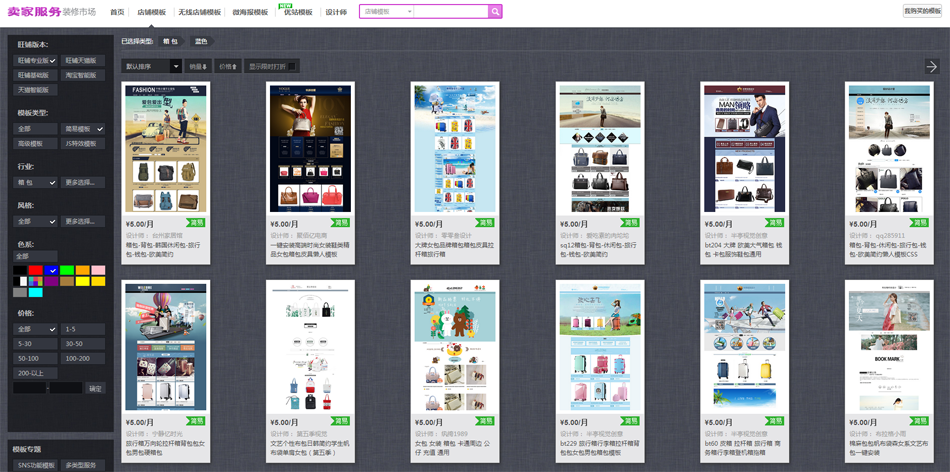This screenshot has width=950, height=472.
Task: Open the 默认排序 sort dropdown
Action: click(x=151, y=66)
